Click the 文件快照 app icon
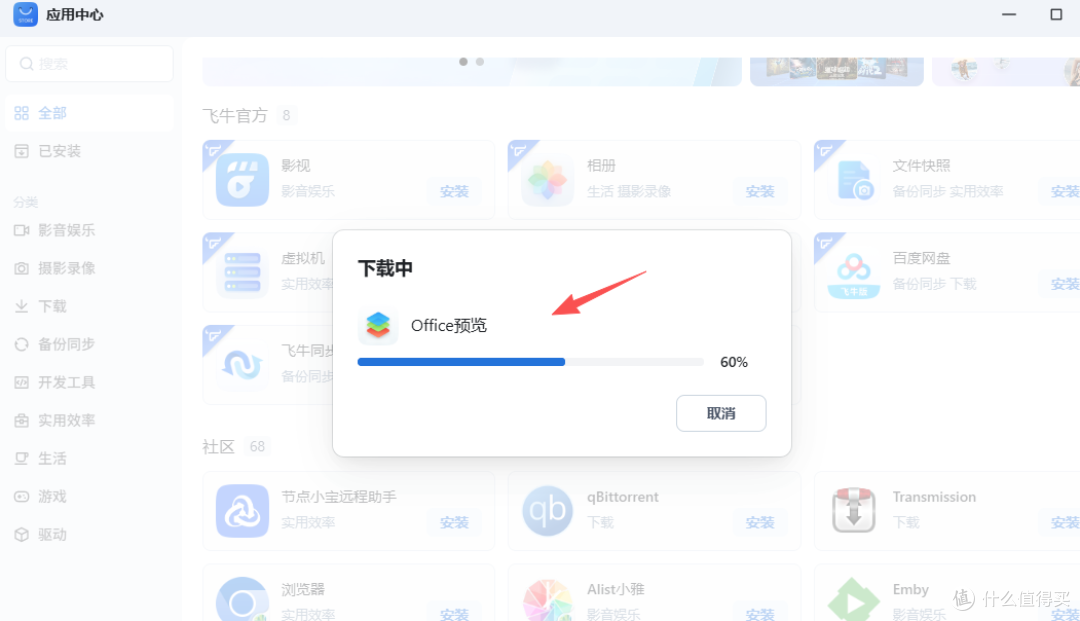This screenshot has width=1080, height=621. (853, 180)
